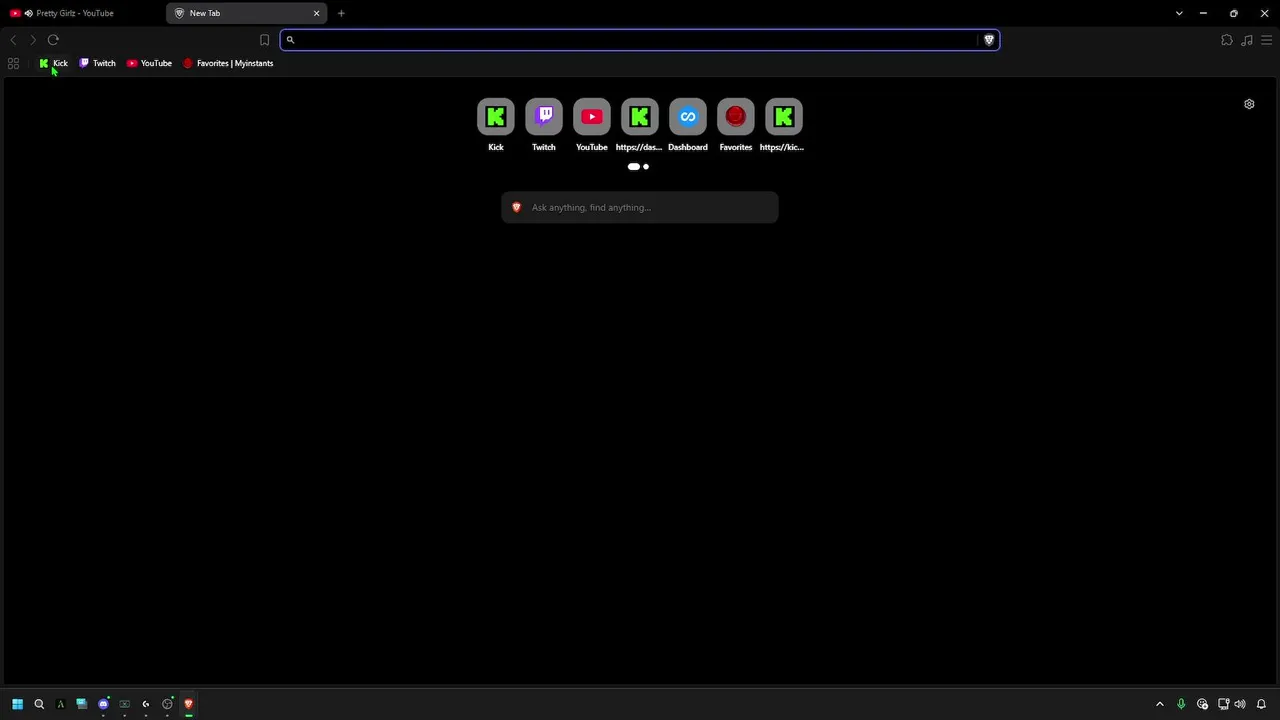1280x720 pixels.
Task: Open the Twitch shortcut tile
Action: (544, 117)
